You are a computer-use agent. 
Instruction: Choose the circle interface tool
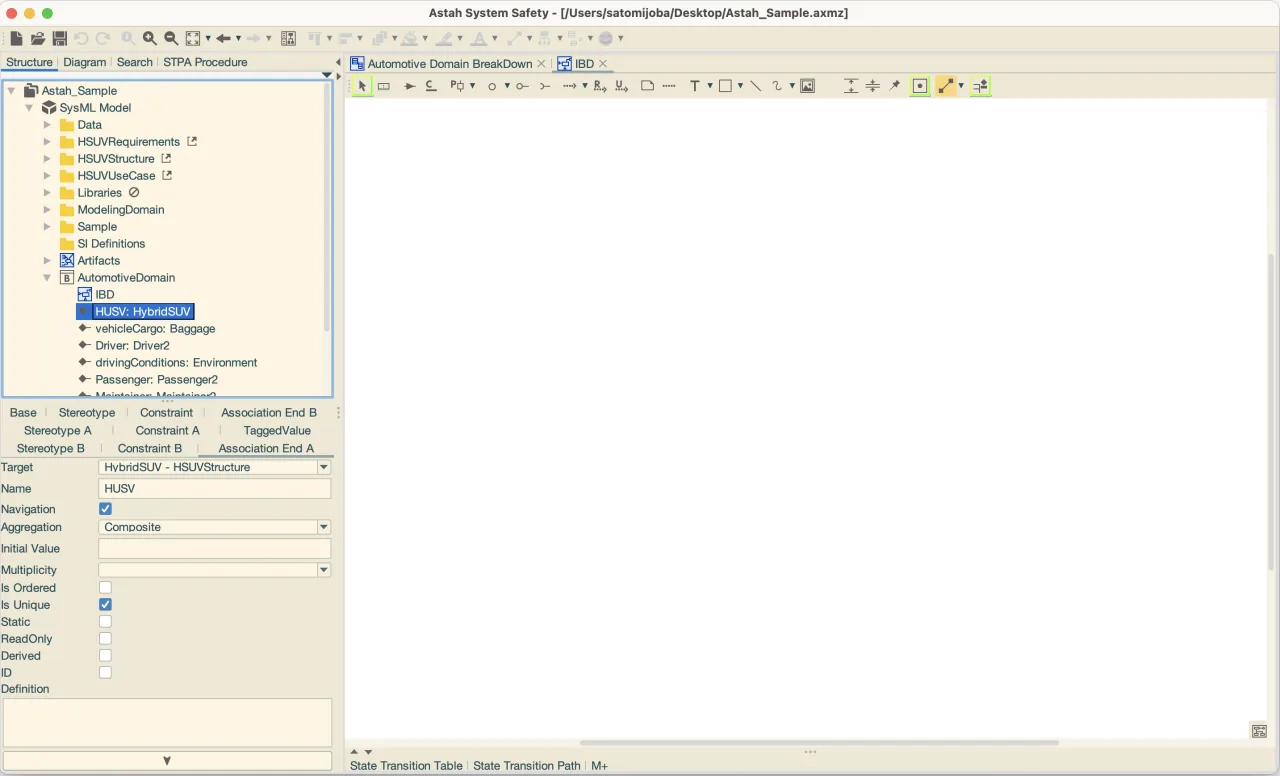[x=492, y=86]
